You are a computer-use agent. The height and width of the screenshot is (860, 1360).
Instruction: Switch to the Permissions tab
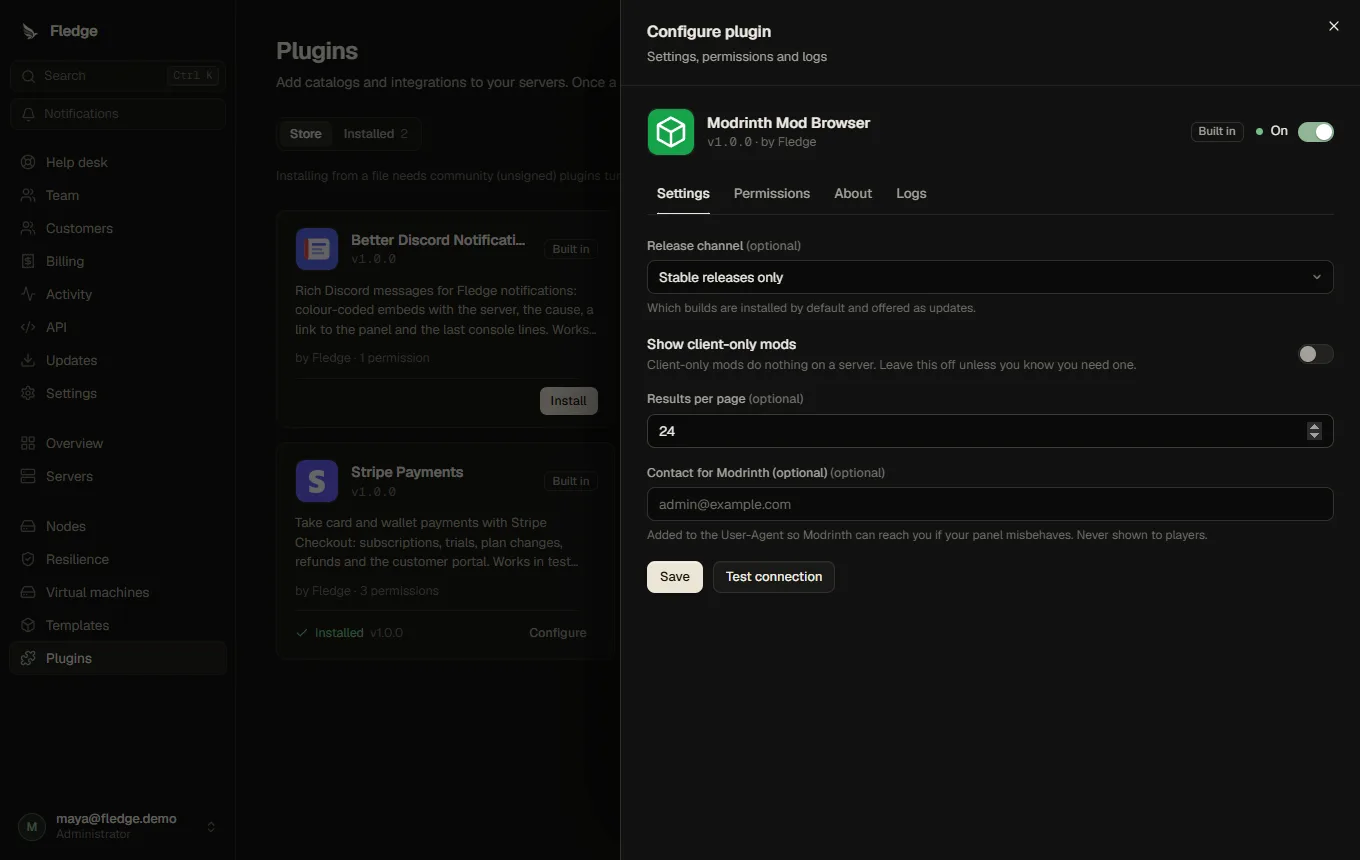[772, 193]
